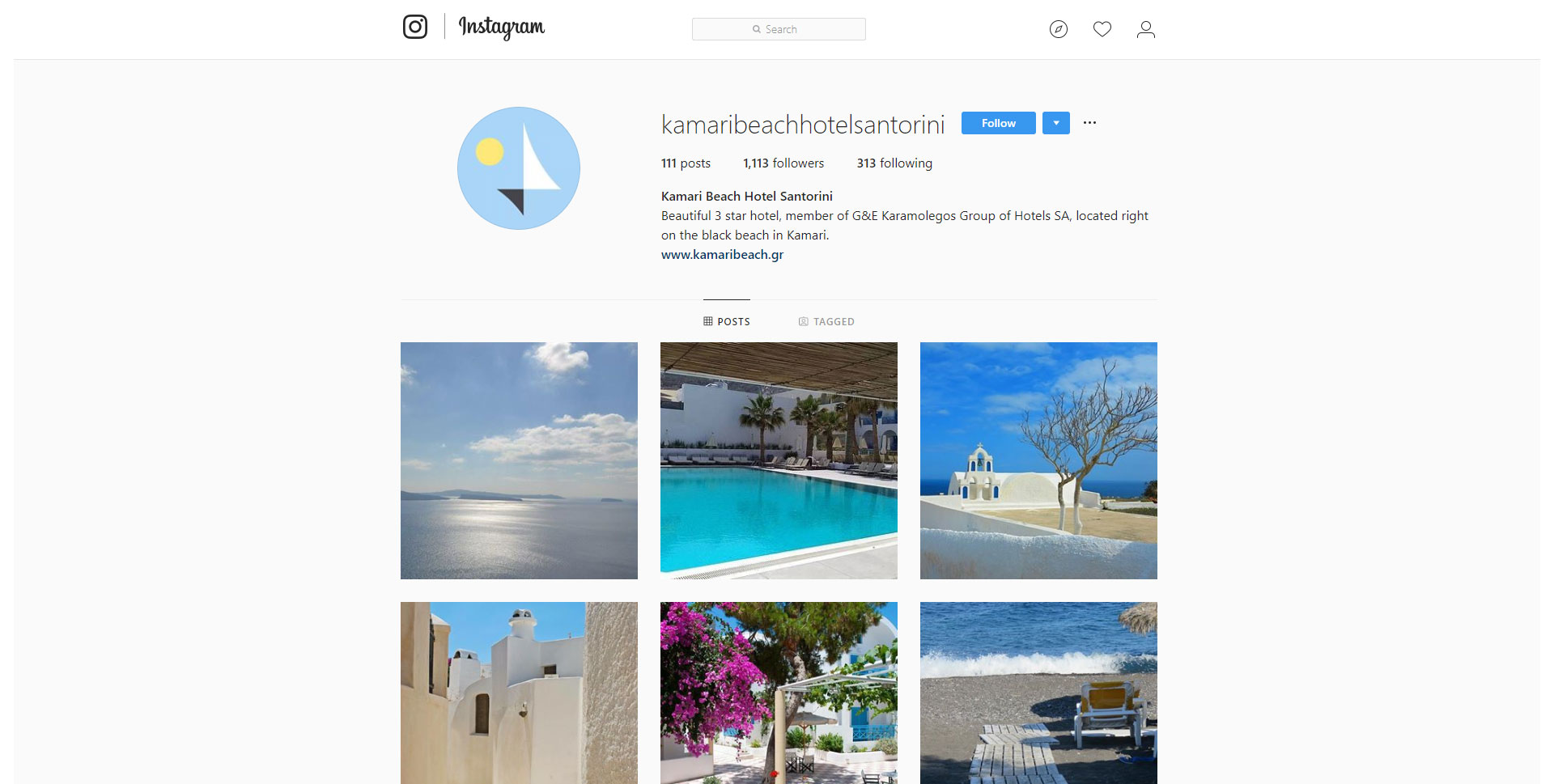Click the Instagram camera logo icon
The image size is (1554, 784).
[415, 27]
